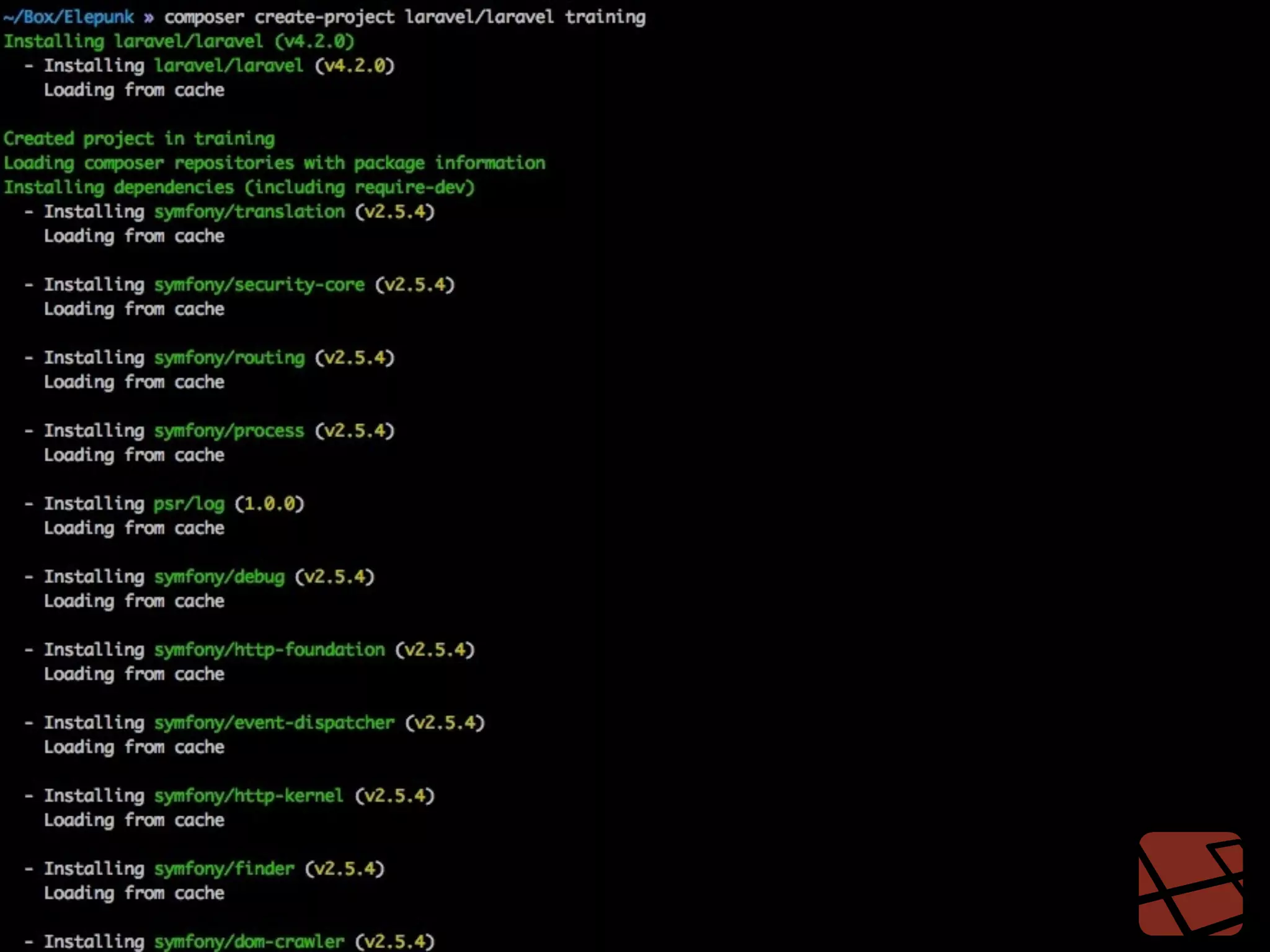Click the ~/Box/Elepunk prompt path
The image size is (1270, 952).
pyautogui.click(x=68, y=17)
